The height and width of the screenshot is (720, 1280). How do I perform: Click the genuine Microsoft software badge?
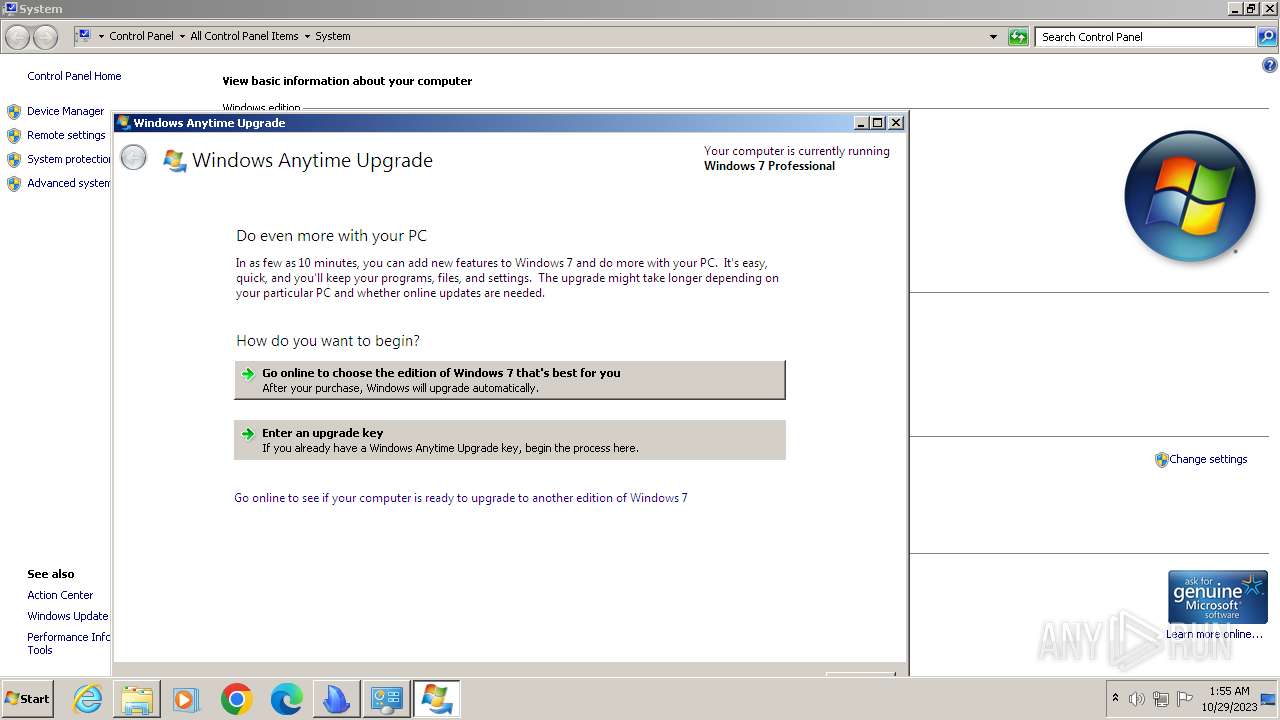point(1217,597)
